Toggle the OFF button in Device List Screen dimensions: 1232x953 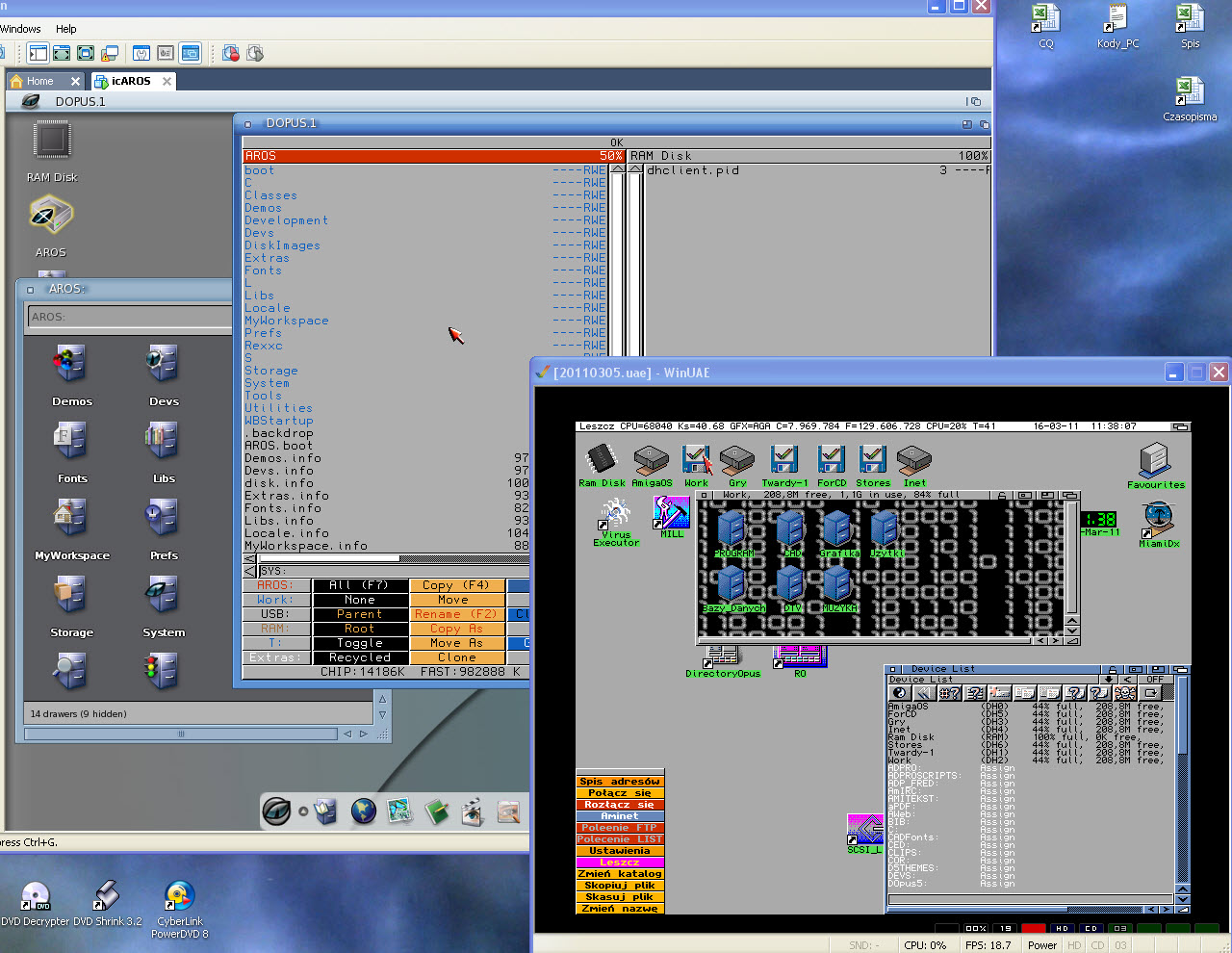1155,680
